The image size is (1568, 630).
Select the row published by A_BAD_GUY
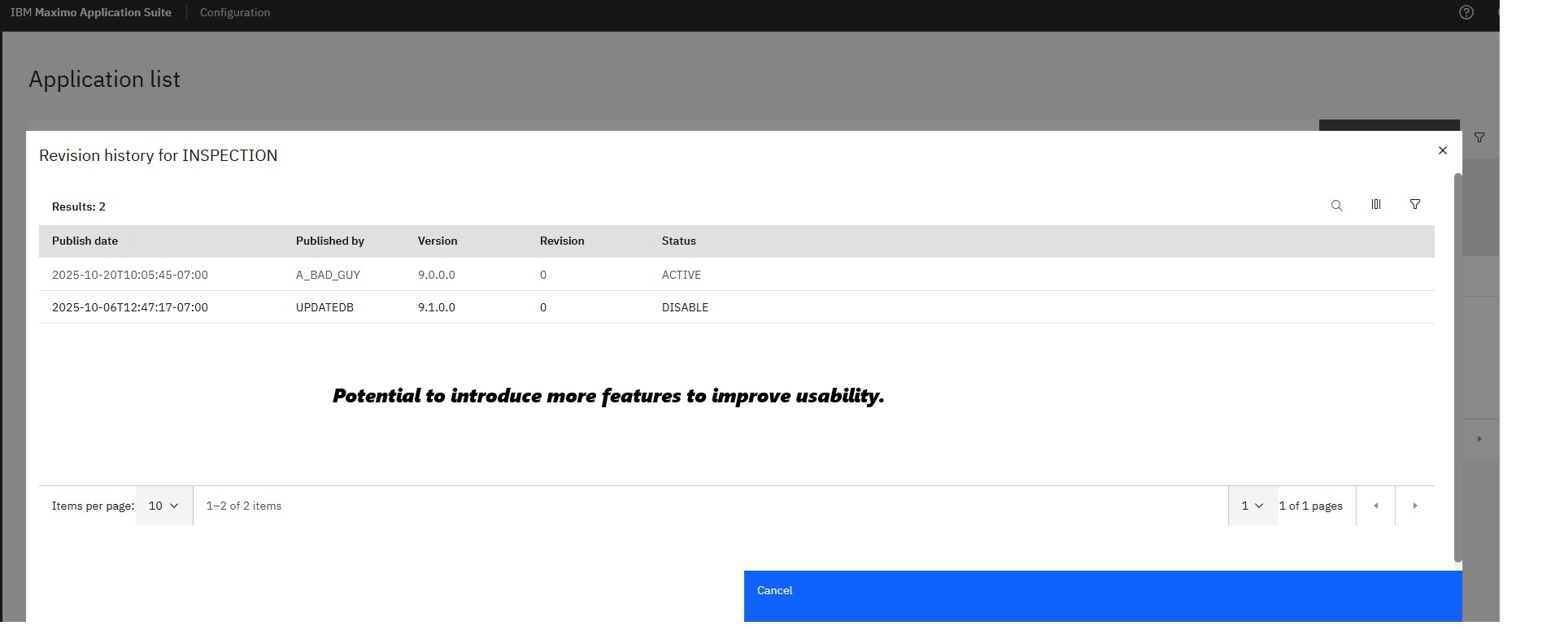tap(328, 275)
